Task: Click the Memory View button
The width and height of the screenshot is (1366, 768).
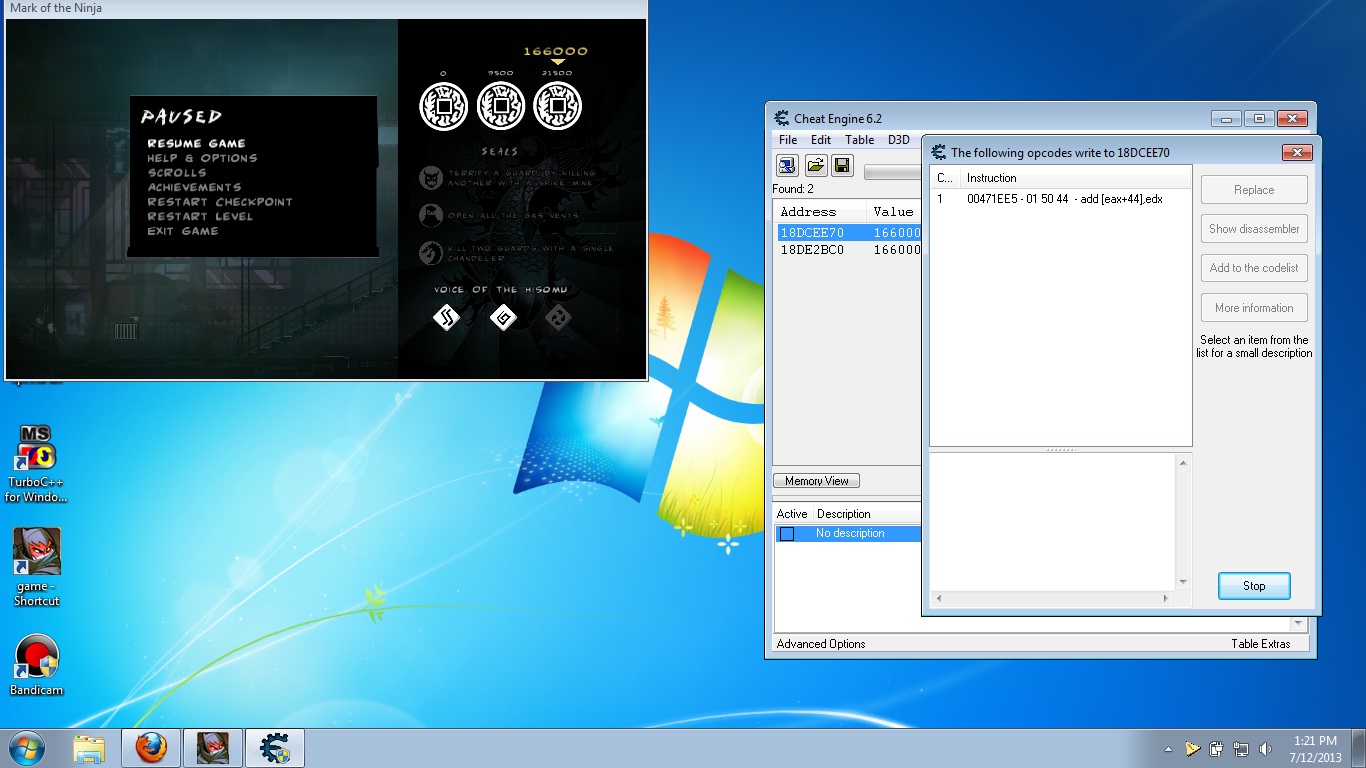Action: [x=816, y=481]
